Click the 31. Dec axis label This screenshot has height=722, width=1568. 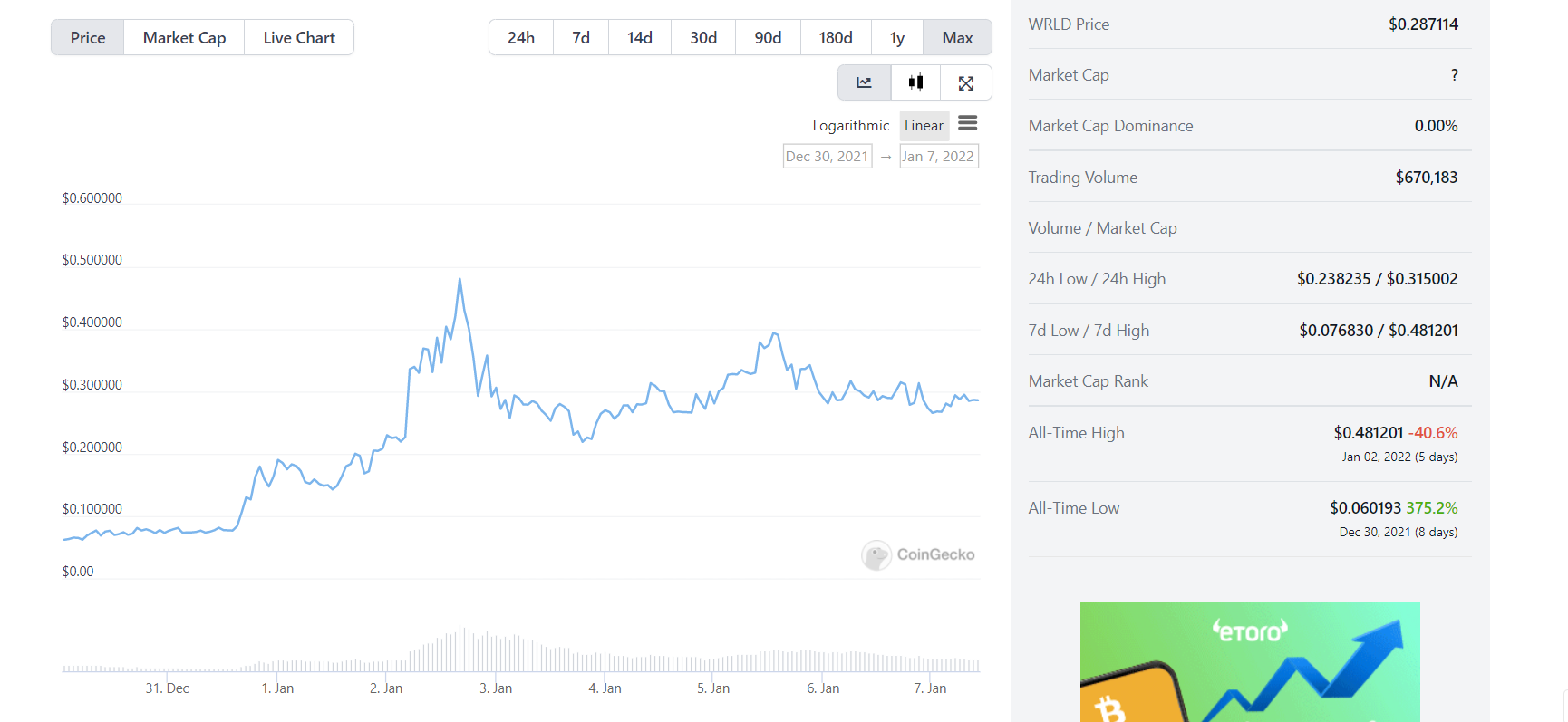168,688
